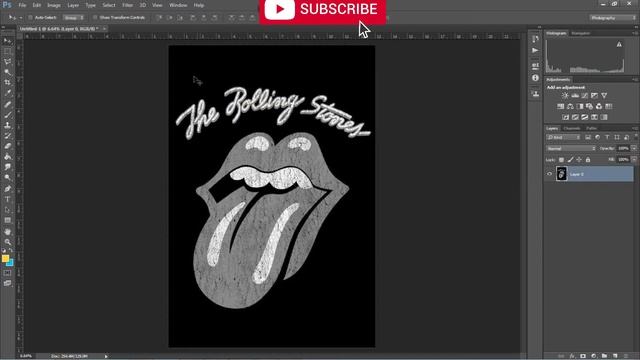Select the Eyedropper tool

[x=7, y=93]
